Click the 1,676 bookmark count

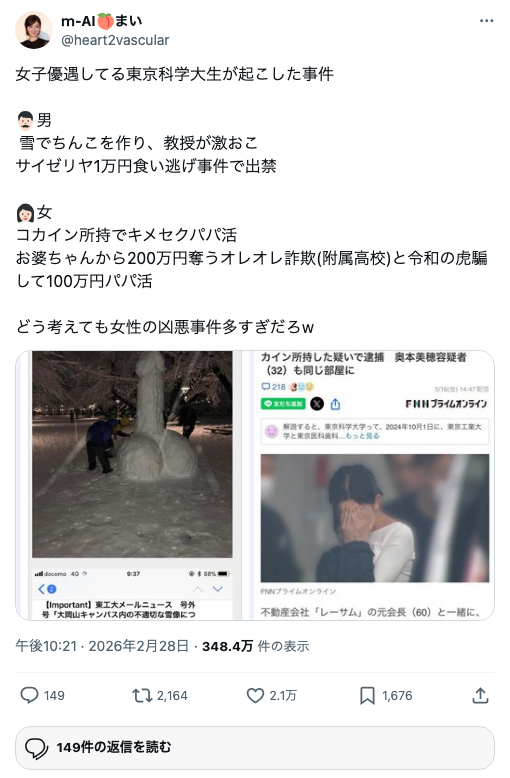pyautogui.click(x=397, y=696)
